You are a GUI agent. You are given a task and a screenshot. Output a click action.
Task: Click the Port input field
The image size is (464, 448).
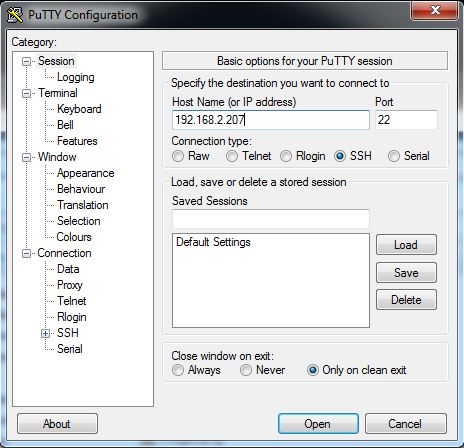406,120
